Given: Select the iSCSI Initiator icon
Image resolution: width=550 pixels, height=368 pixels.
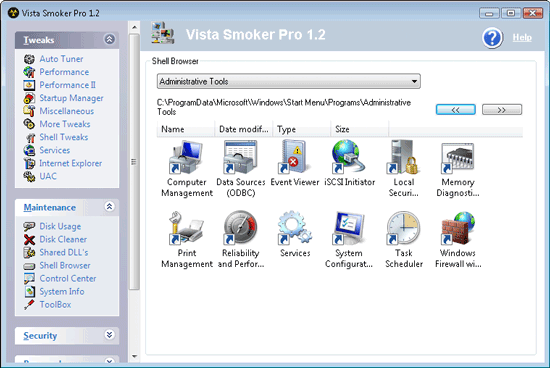Looking at the screenshot, I should (348, 156).
